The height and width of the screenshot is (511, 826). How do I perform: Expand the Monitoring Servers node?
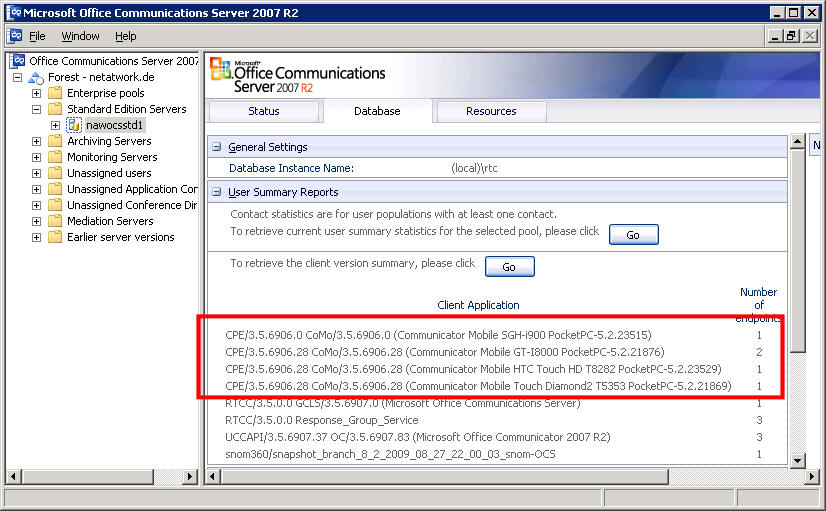coord(36,157)
